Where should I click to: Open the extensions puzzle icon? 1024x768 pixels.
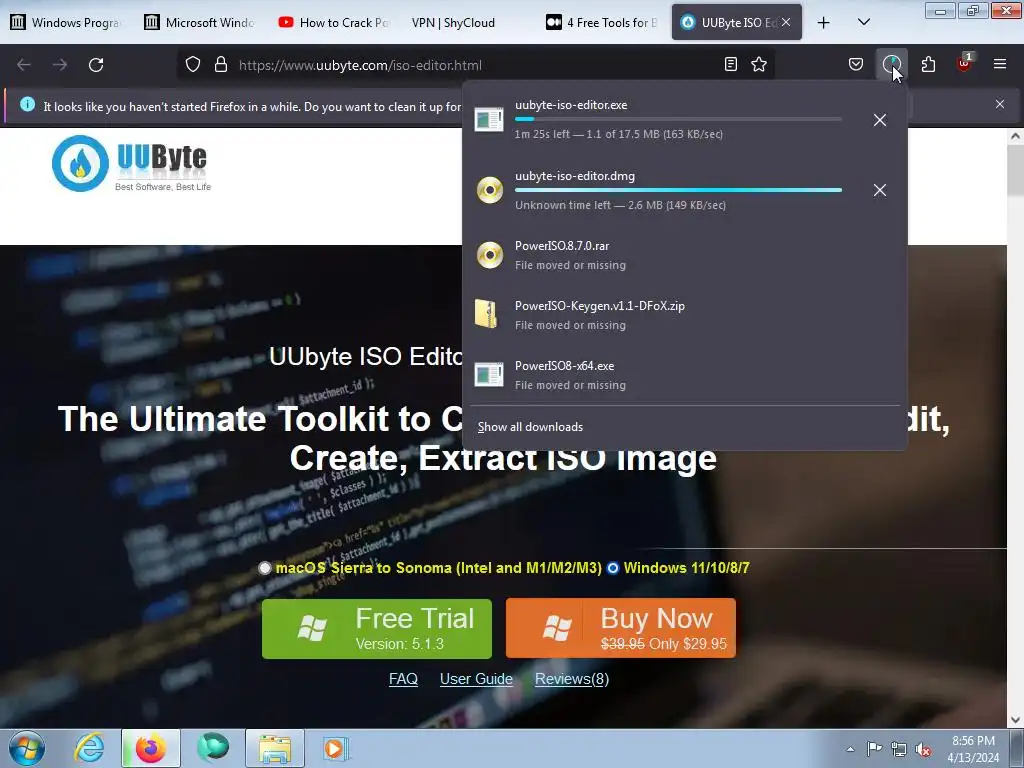point(928,64)
